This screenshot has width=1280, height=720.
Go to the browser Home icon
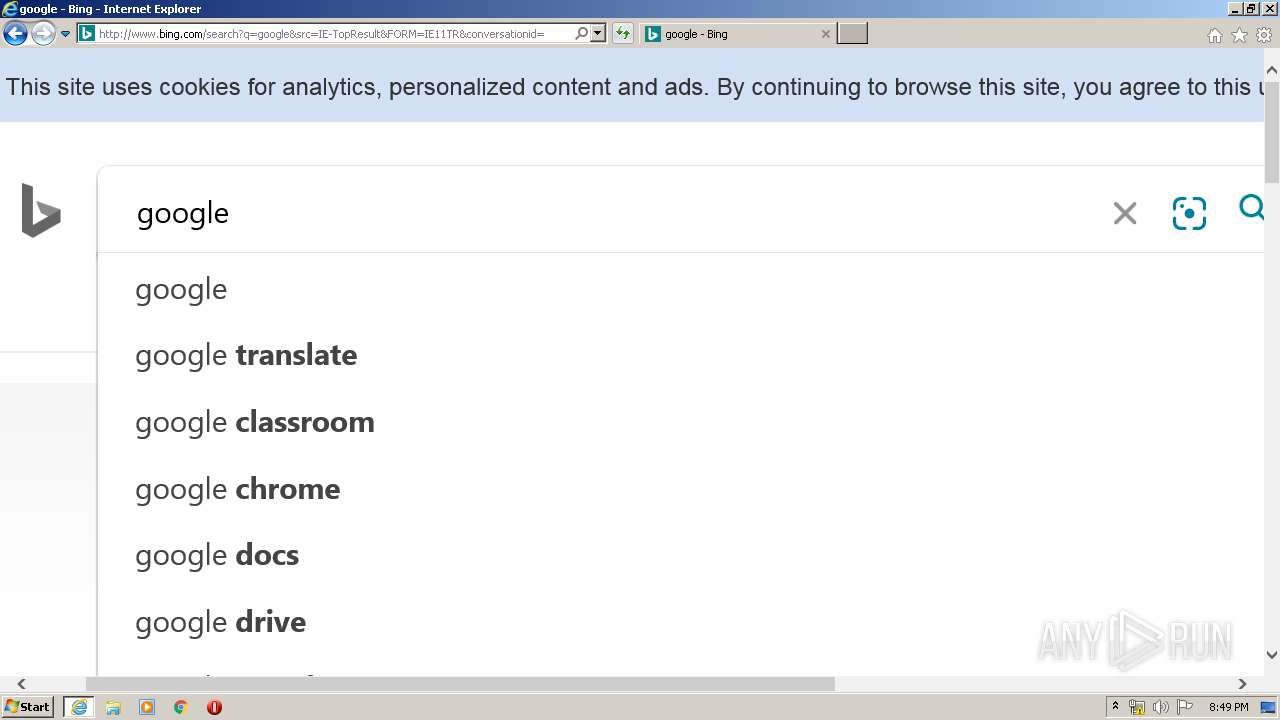point(1214,35)
